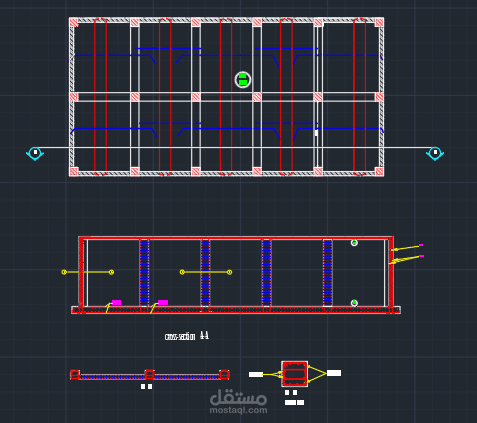
Task: Pick the green symbol inside the plan circle
Action: tap(243, 80)
